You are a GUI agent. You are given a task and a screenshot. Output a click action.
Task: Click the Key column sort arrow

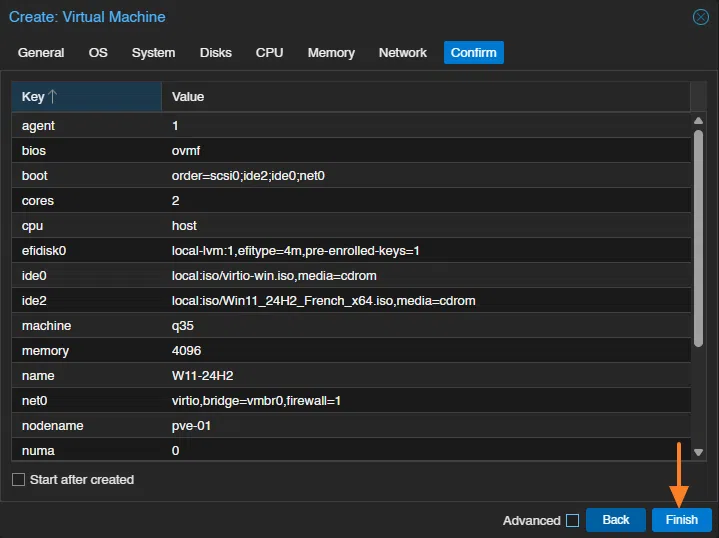pos(53,97)
